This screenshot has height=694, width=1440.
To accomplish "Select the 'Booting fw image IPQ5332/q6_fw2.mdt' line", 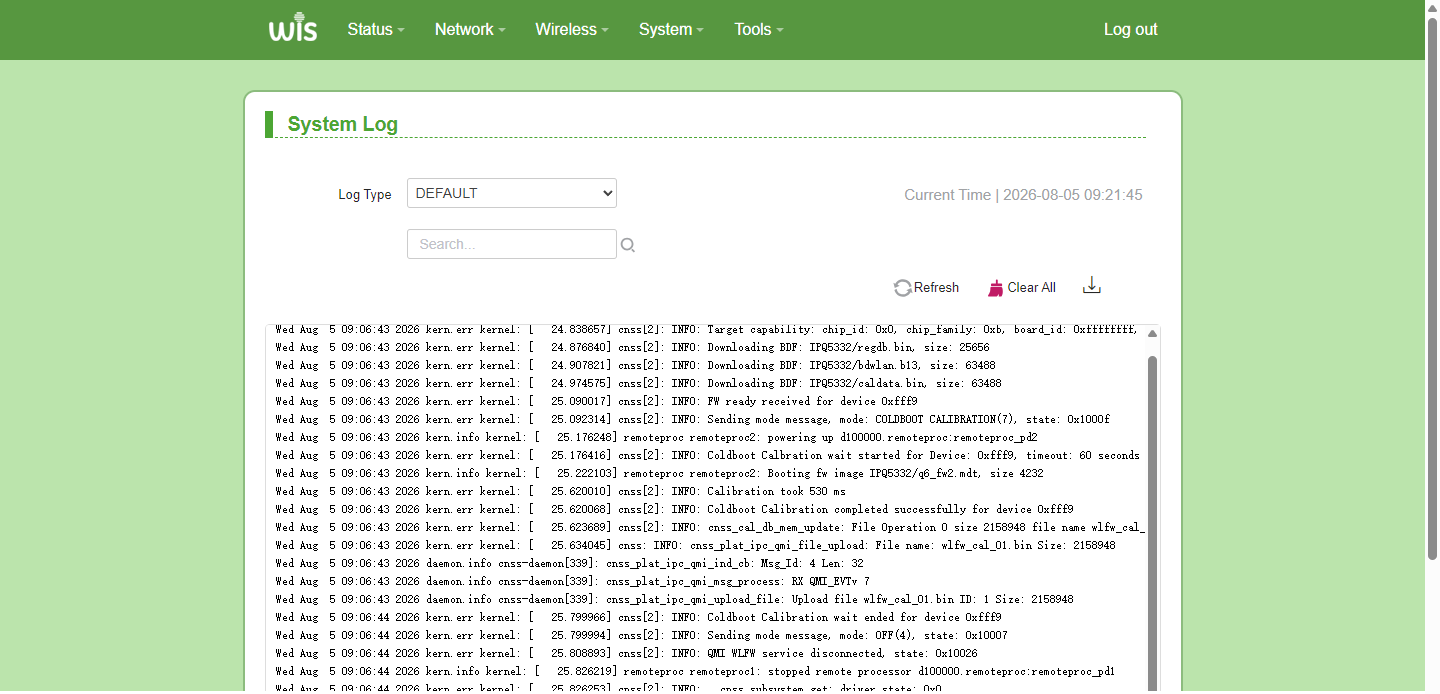I will (x=659, y=473).
